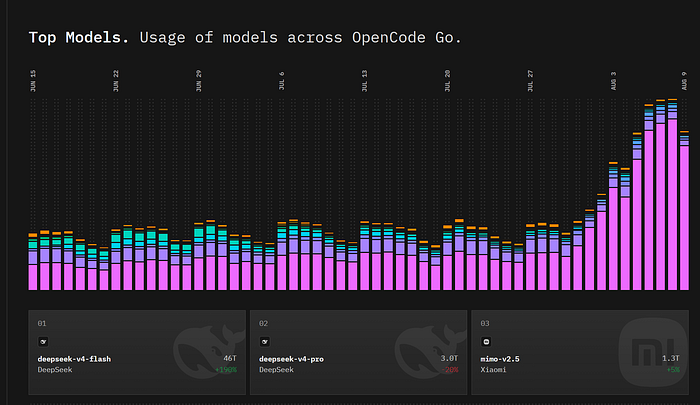
Task: Click the JUL 13 date label
Action: pos(365,81)
